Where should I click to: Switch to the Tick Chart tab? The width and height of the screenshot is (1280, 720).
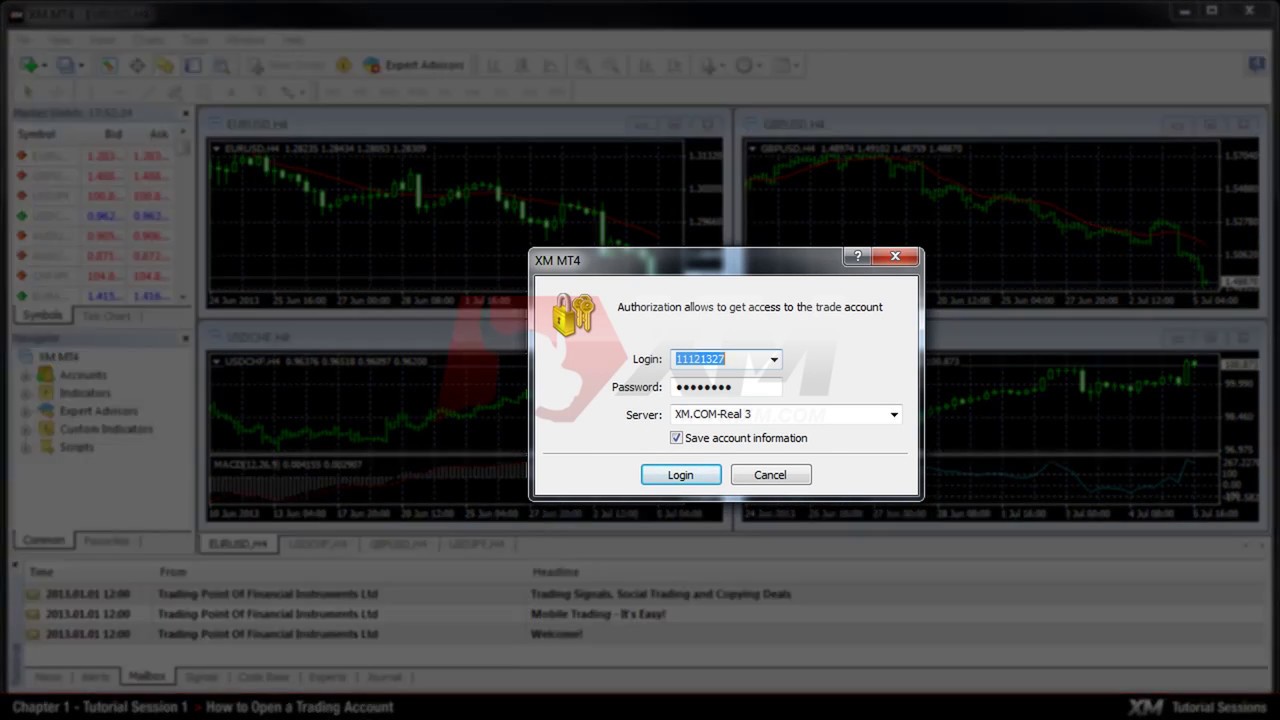pos(106,316)
